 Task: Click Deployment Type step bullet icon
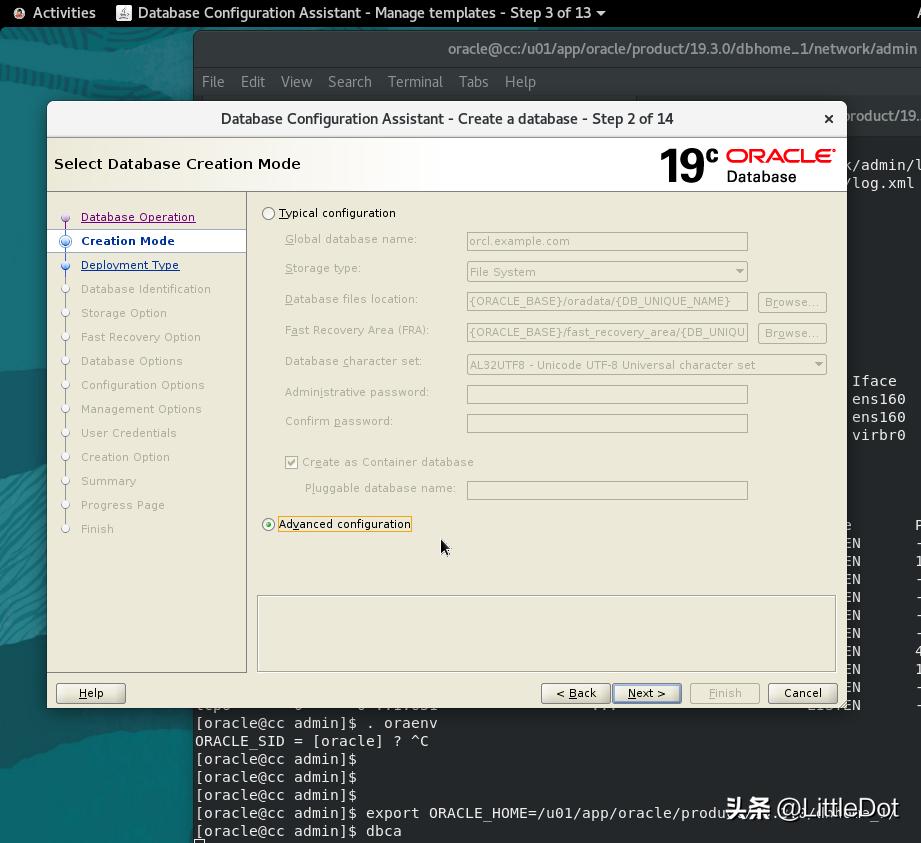(x=65, y=266)
